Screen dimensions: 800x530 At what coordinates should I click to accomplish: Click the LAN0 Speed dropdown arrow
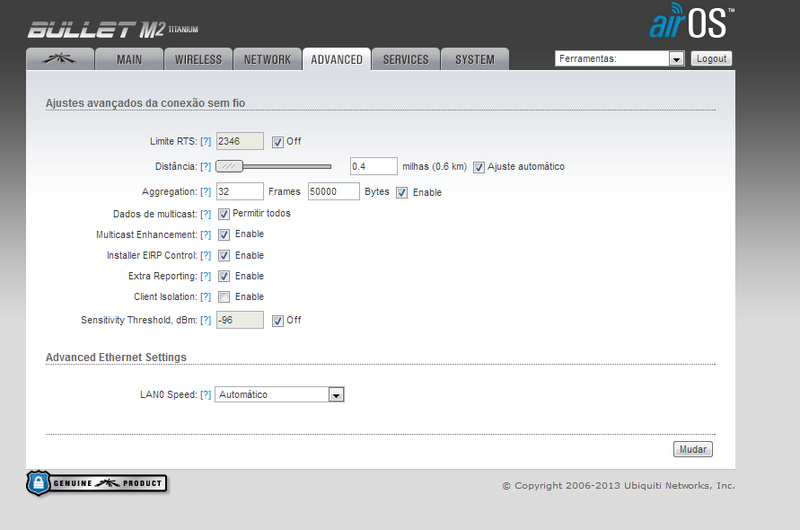pyautogui.click(x=336, y=395)
